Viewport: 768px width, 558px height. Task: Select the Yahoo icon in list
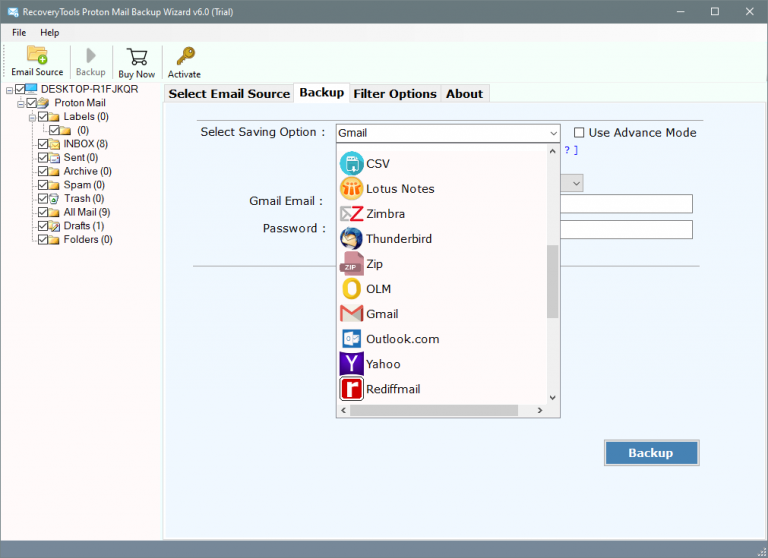[x=351, y=364]
